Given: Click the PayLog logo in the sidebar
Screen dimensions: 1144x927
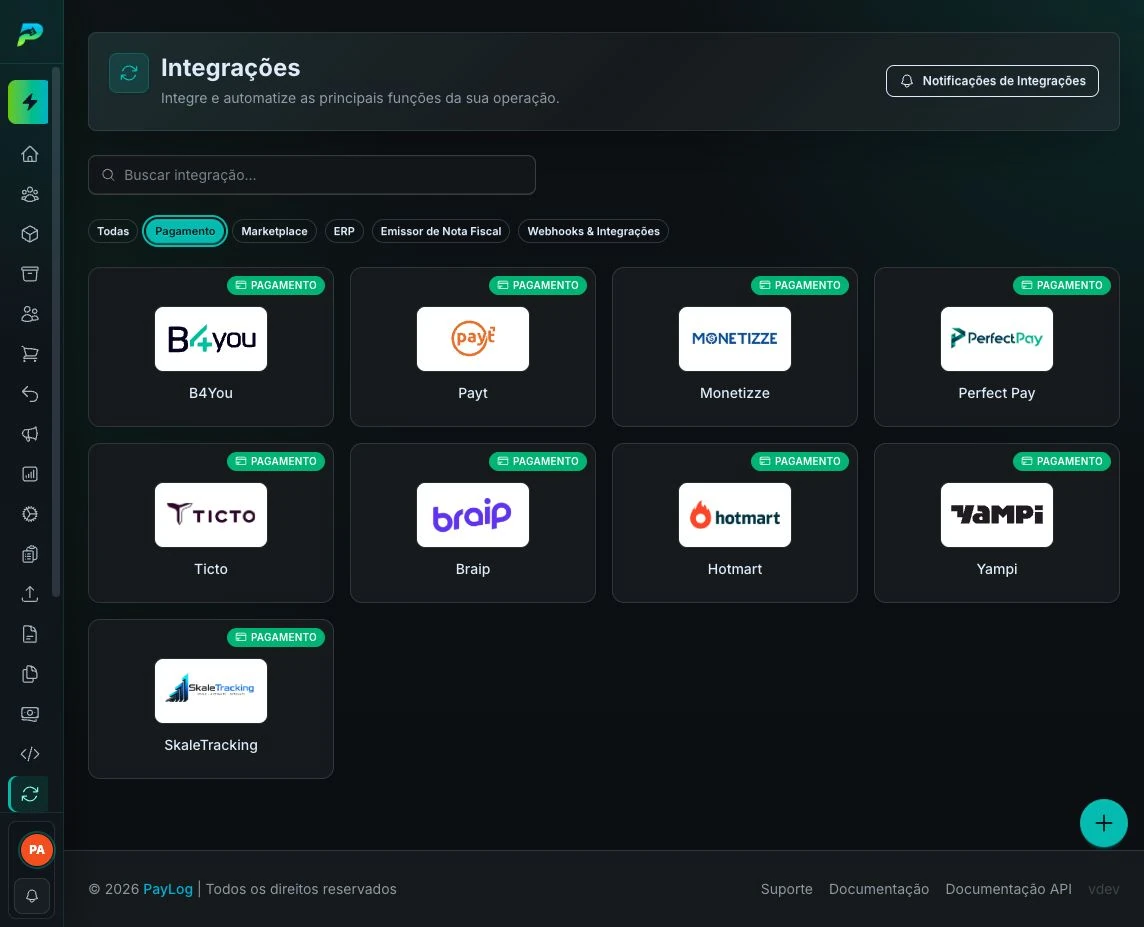Looking at the screenshot, I should point(30,34).
